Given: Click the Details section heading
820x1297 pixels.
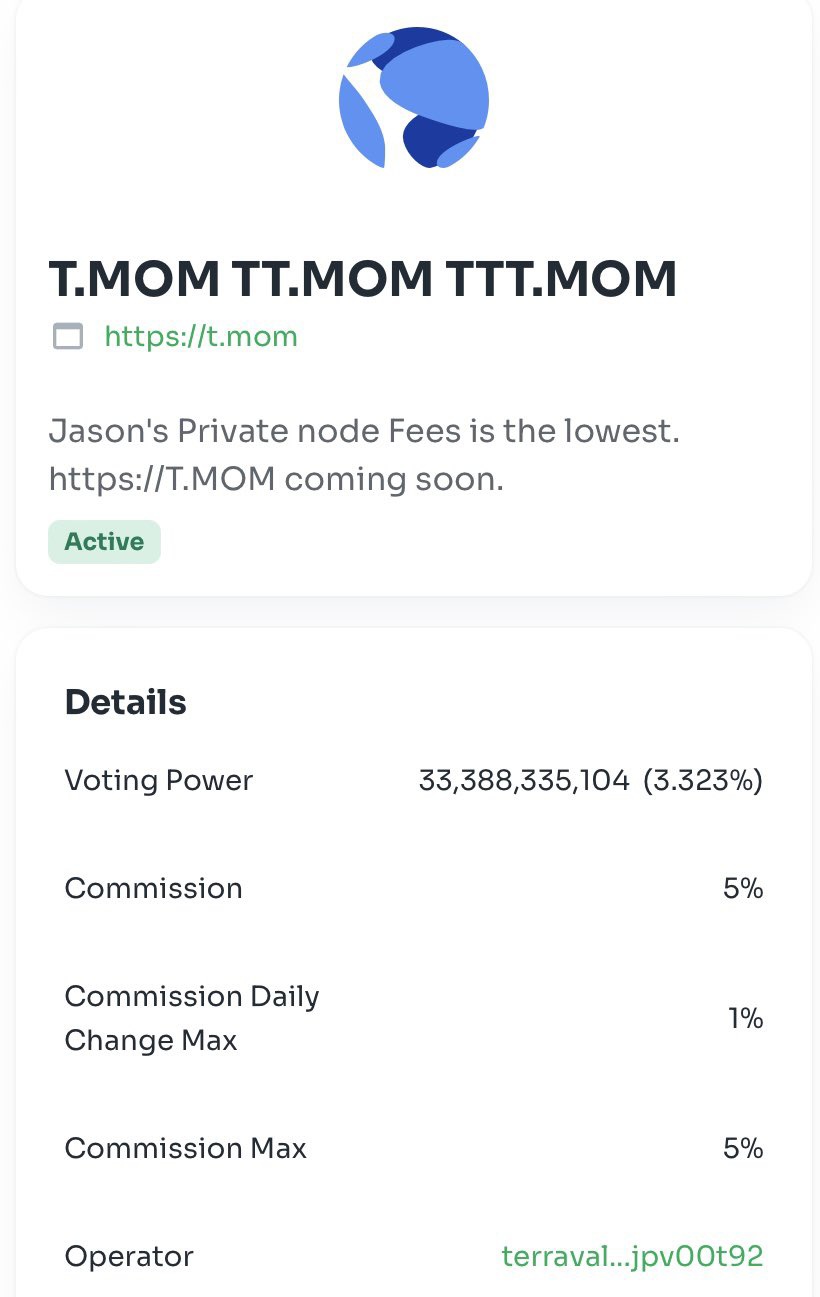Looking at the screenshot, I should coord(126,702).
